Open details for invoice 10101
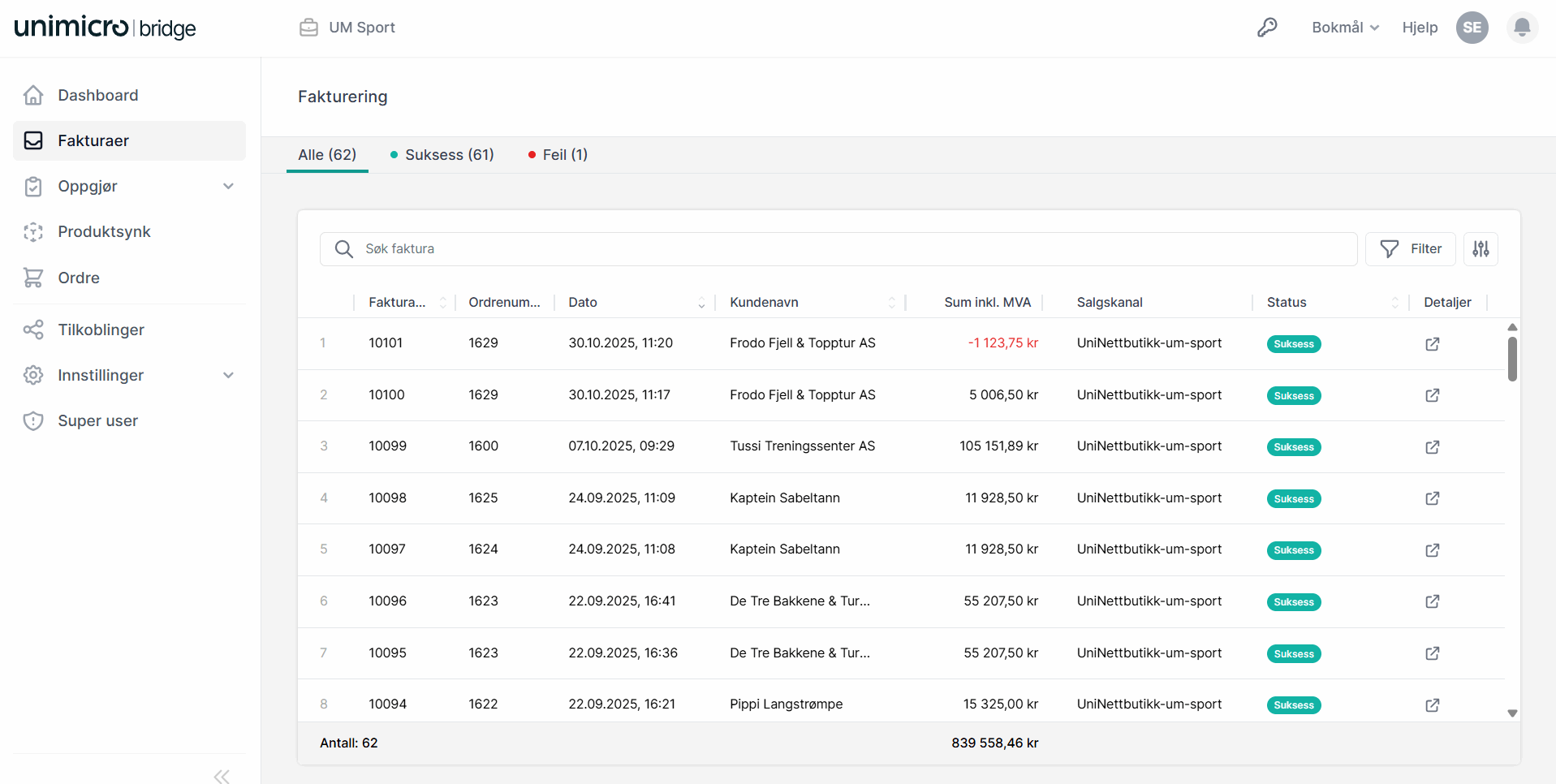1556x784 pixels. [1432, 344]
